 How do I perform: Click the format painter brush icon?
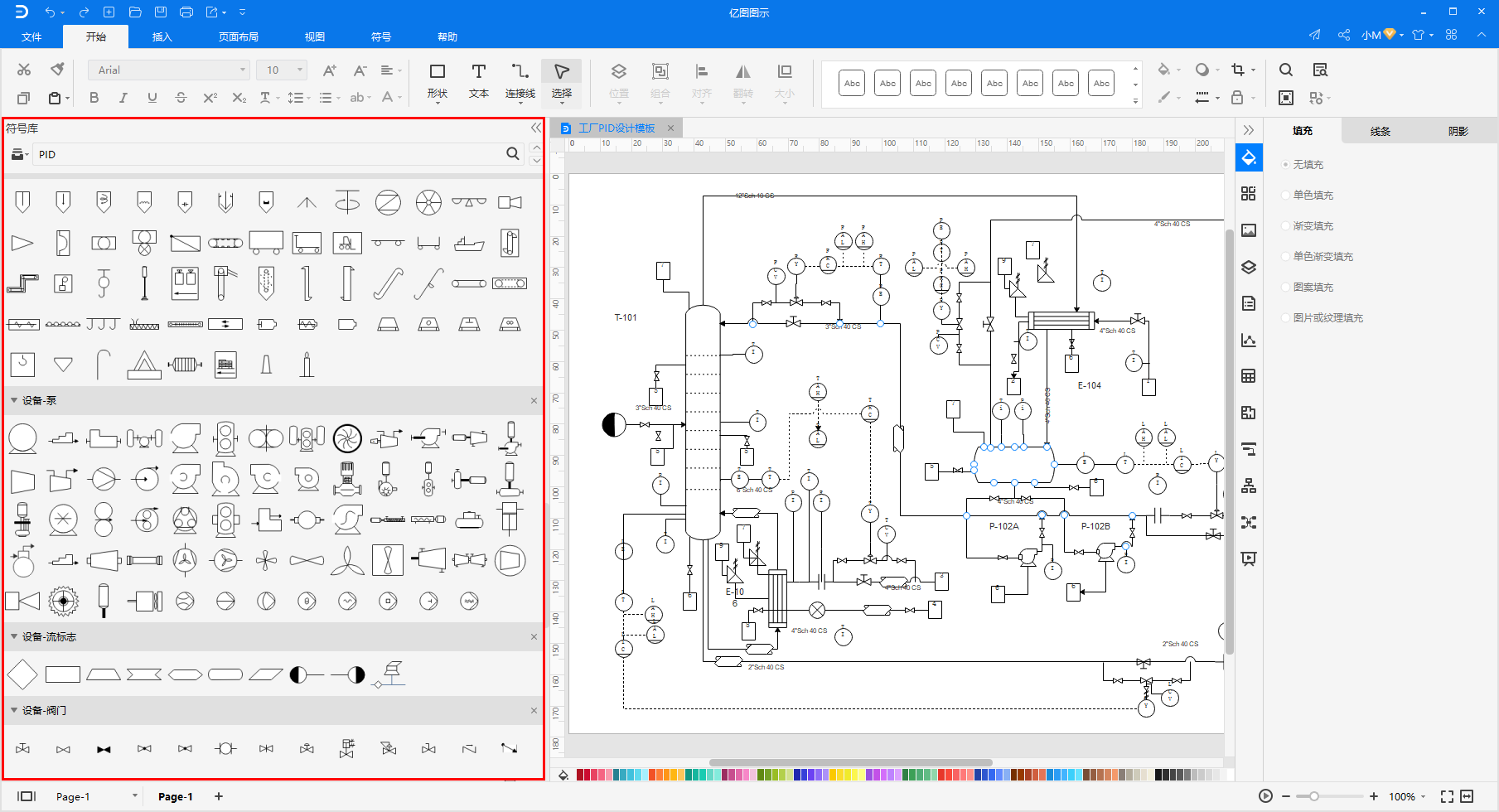[x=57, y=69]
